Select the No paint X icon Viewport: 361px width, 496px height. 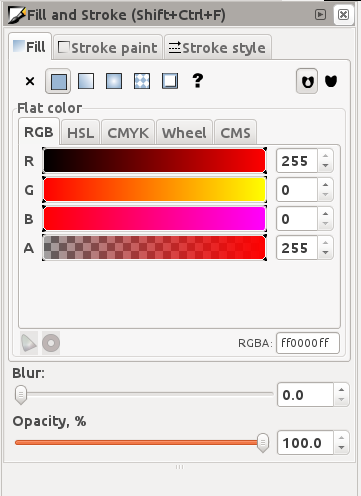pyautogui.click(x=30, y=81)
